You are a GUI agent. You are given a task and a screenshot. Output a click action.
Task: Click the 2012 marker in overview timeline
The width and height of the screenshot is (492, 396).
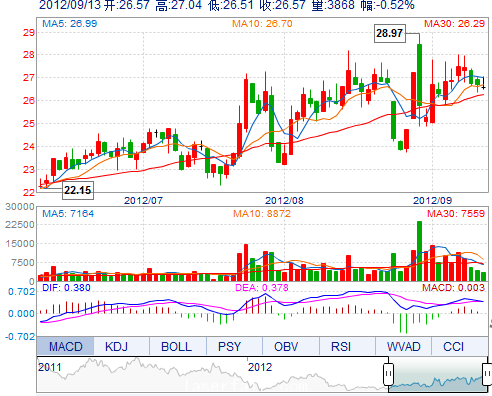(260, 367)
